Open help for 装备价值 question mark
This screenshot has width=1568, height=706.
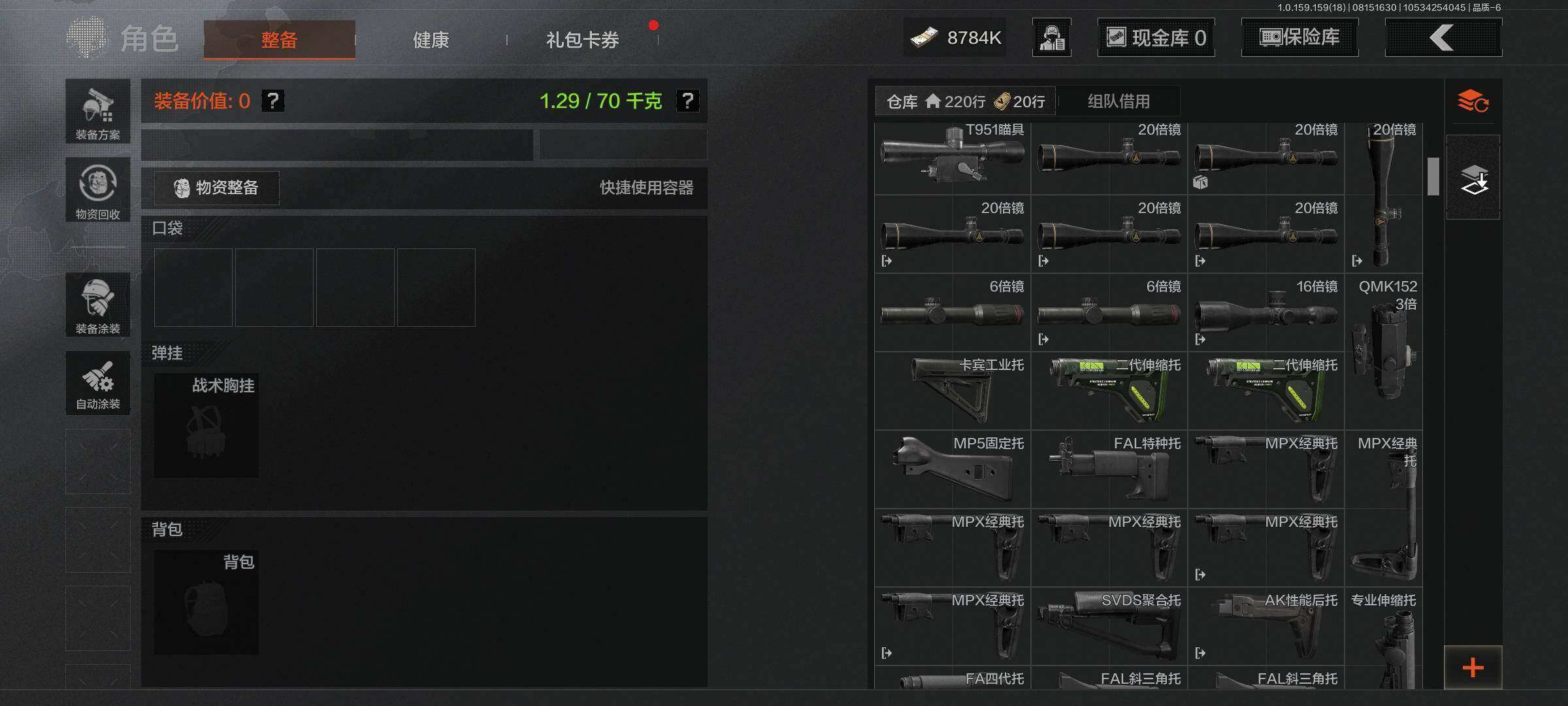(273, 101)
